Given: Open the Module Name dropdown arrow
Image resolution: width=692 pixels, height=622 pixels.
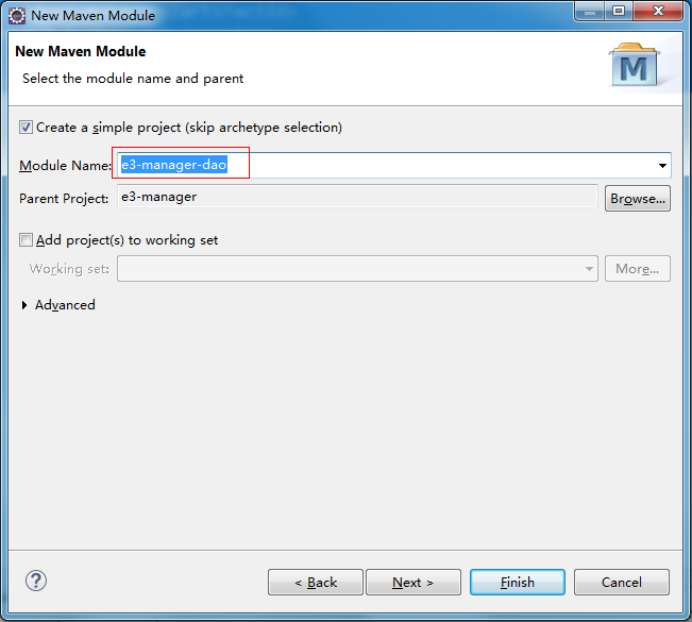Looking at the screenshot, I should click(662, 166).
